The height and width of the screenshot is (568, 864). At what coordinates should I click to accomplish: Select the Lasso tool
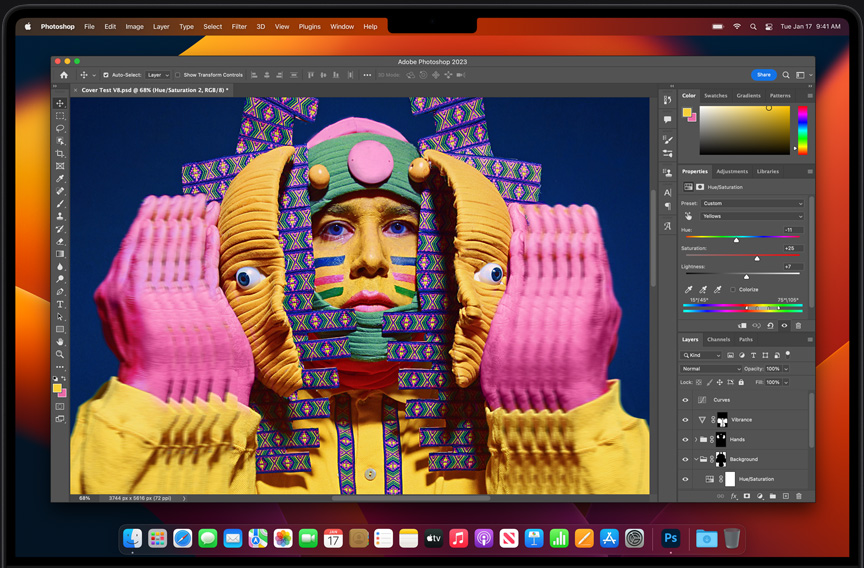pyautogui.click(x=60, y=129)
